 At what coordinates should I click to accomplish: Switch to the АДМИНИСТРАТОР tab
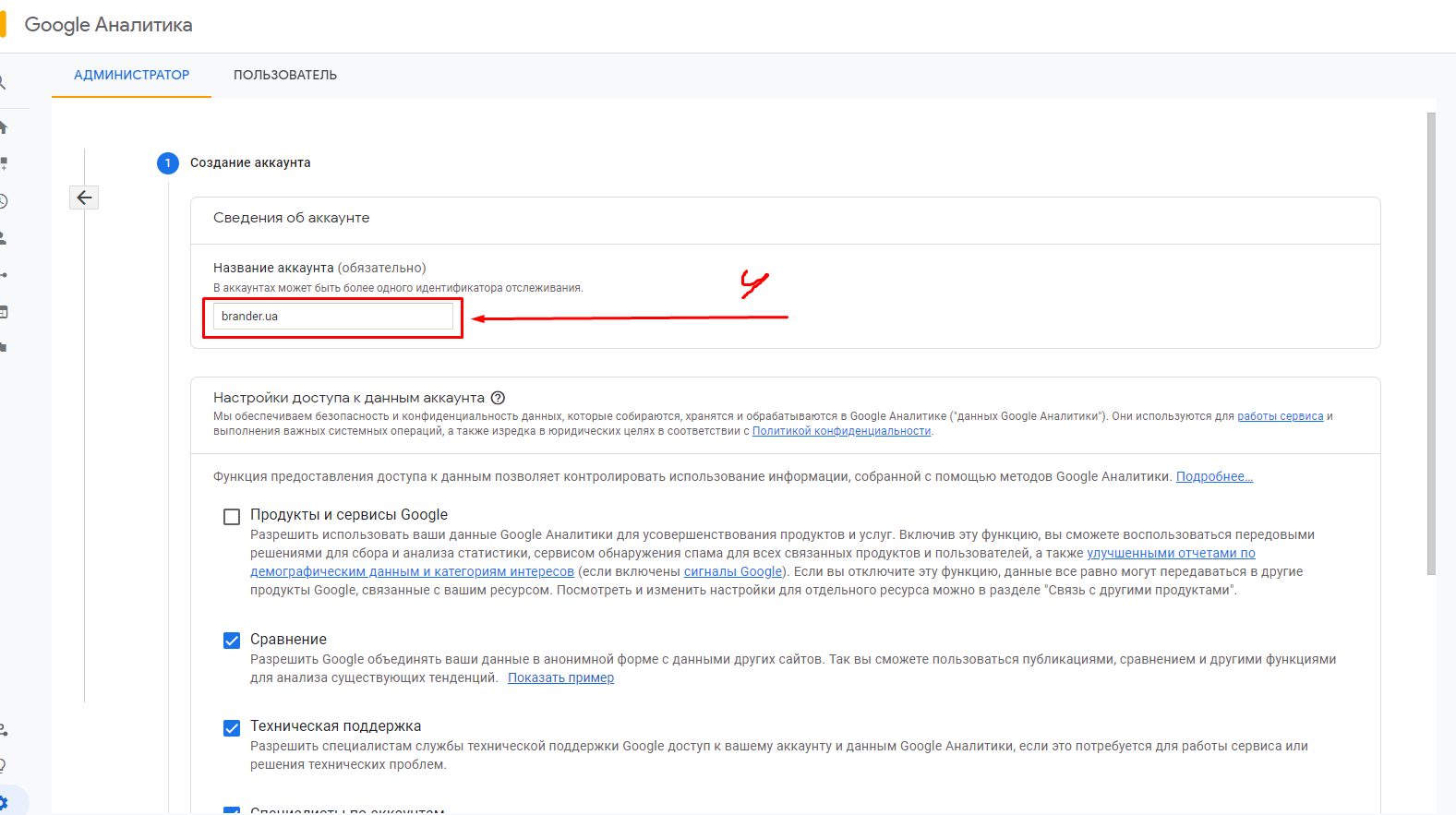pyautogui.click(x=131, y=75)
